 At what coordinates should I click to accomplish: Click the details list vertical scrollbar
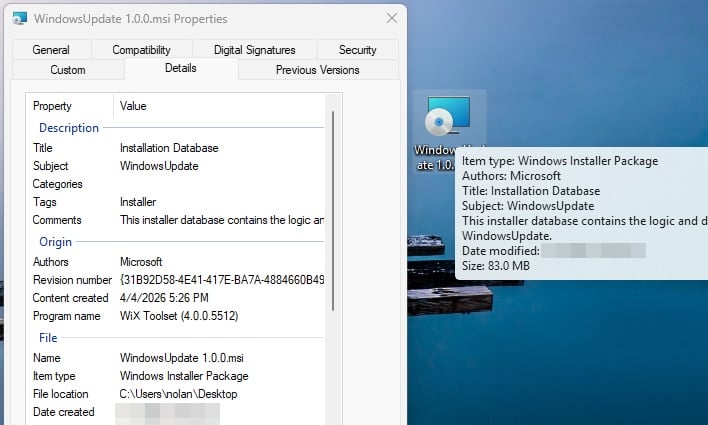(333, 210)
